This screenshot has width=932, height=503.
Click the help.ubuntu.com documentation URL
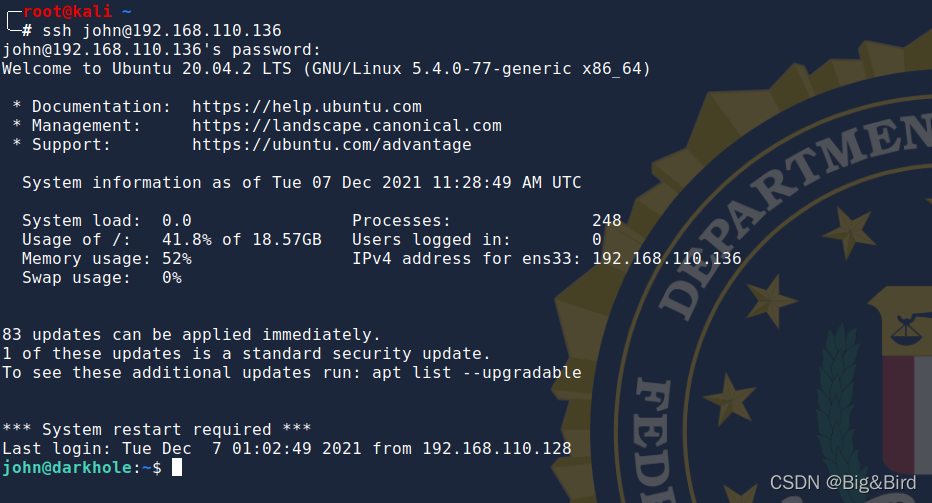[307, 106]
